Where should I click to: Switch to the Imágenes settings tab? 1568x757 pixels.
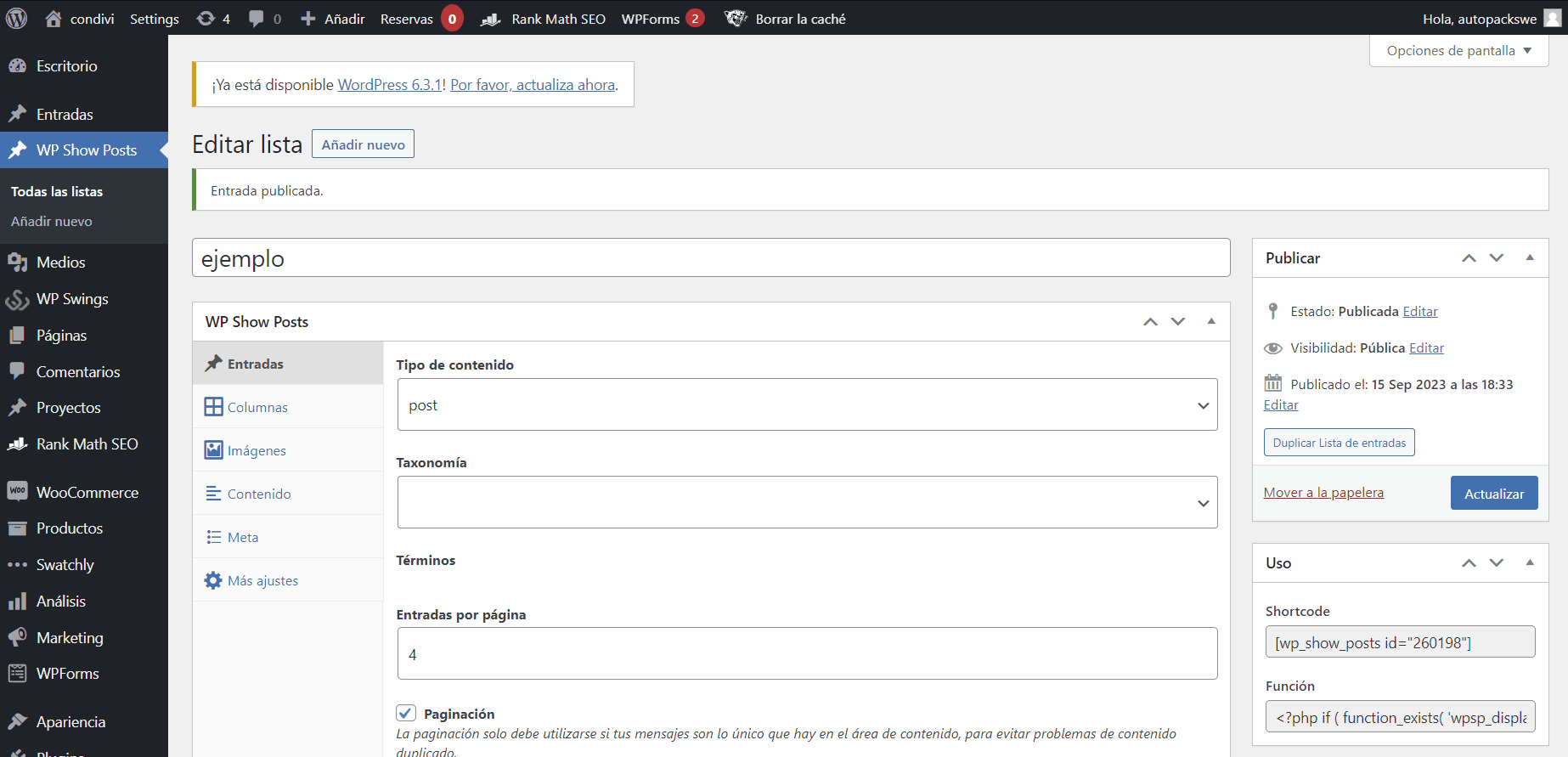pyautogui.click(x=257, y=451)
